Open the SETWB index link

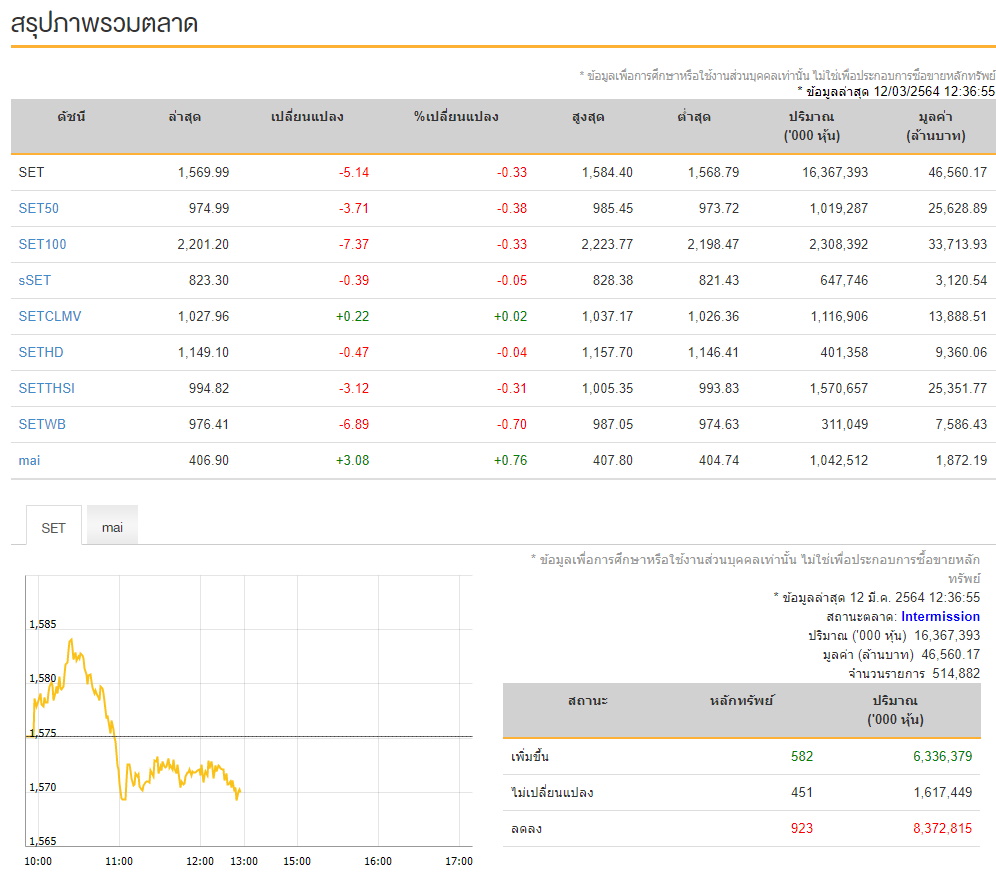tap(43, 424)
